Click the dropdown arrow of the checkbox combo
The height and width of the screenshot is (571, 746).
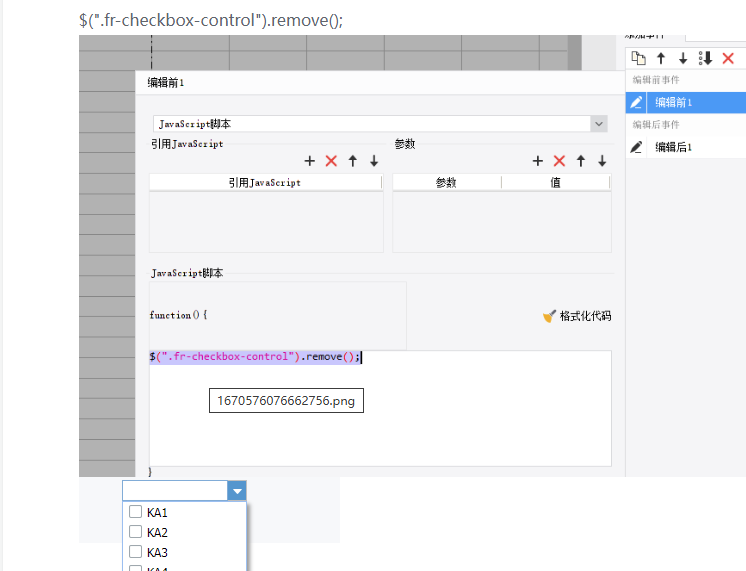pos(237,491)
